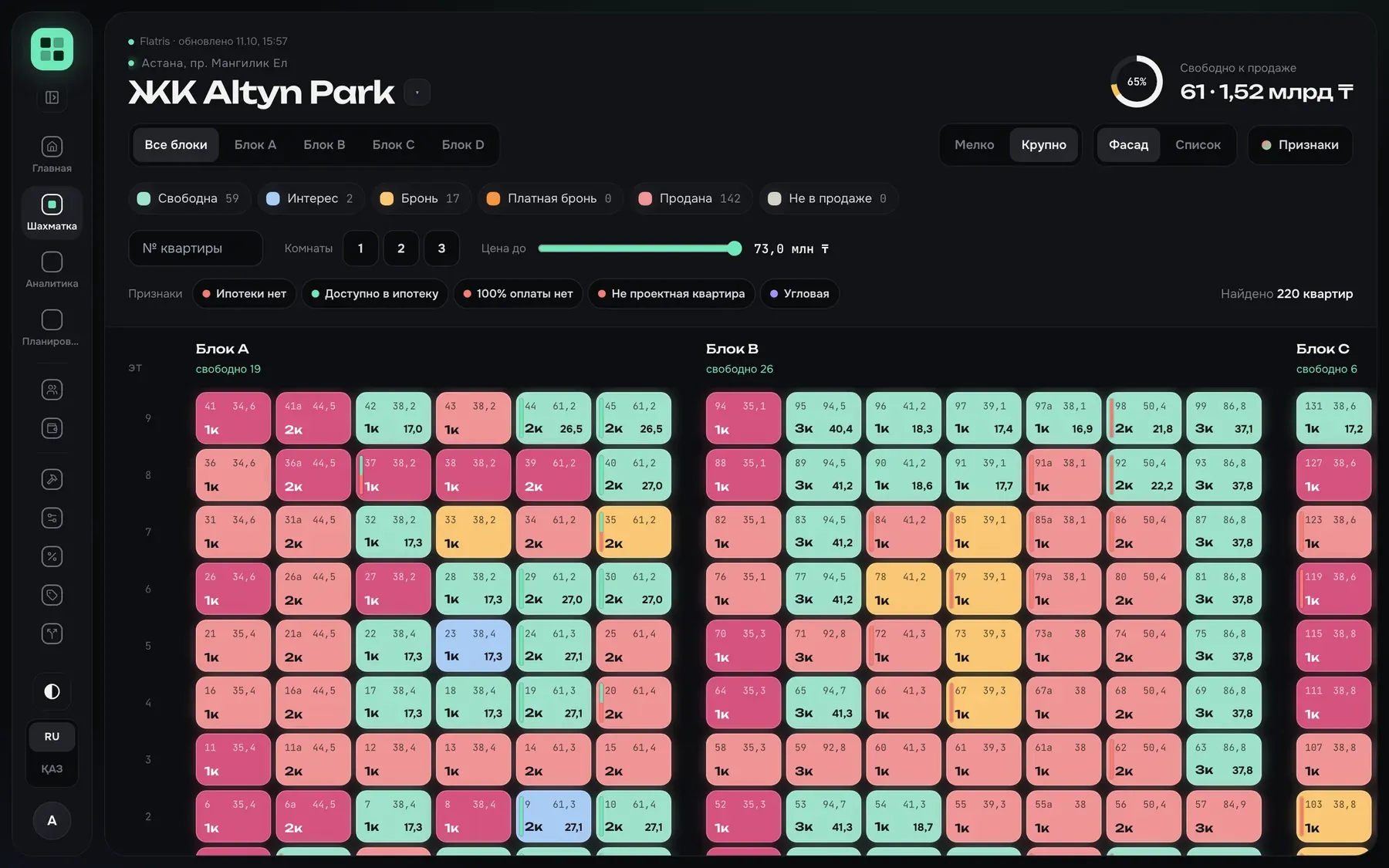Open the hammer tool icon in sidebar
Image resolution: width=1389 pixels, height=868 pixels.
(52, 479)
